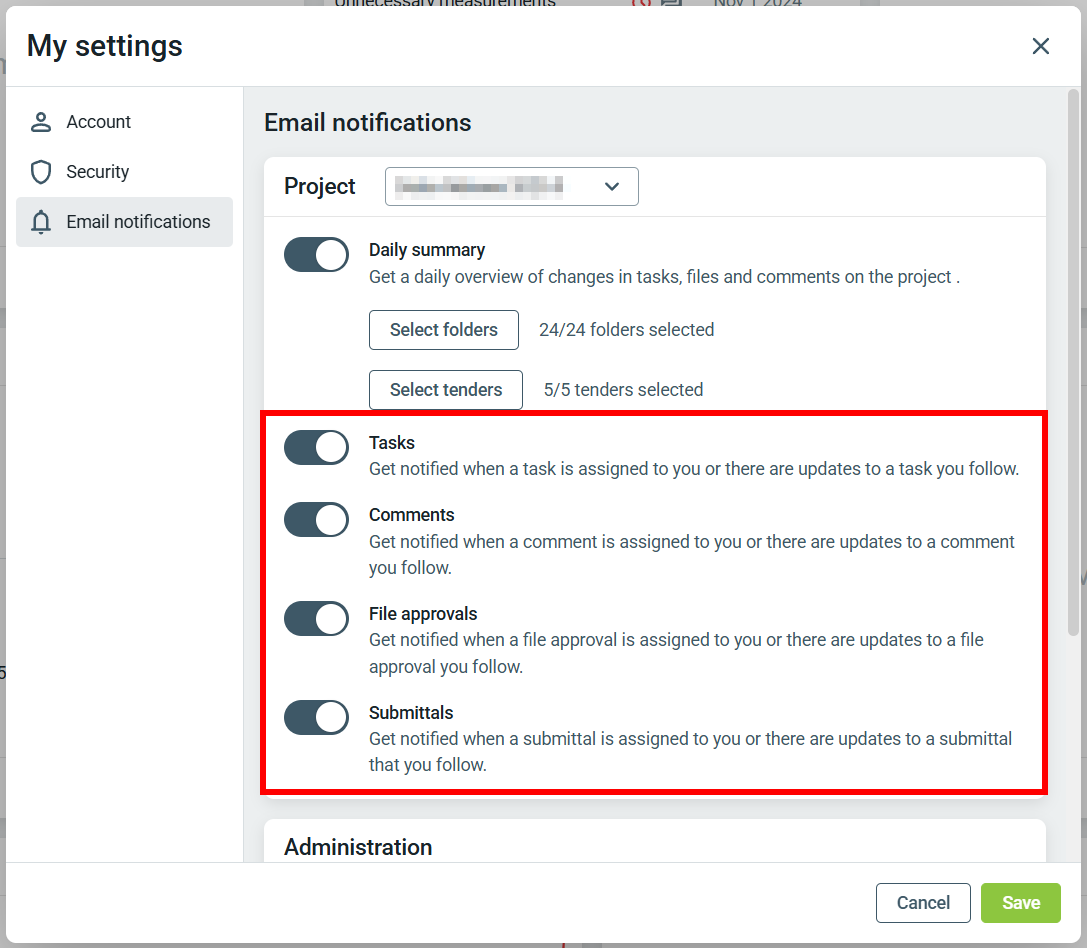The image size is (1087, 948).
Task: Click the Email notifications bell icon
Action: pos(41,222)
